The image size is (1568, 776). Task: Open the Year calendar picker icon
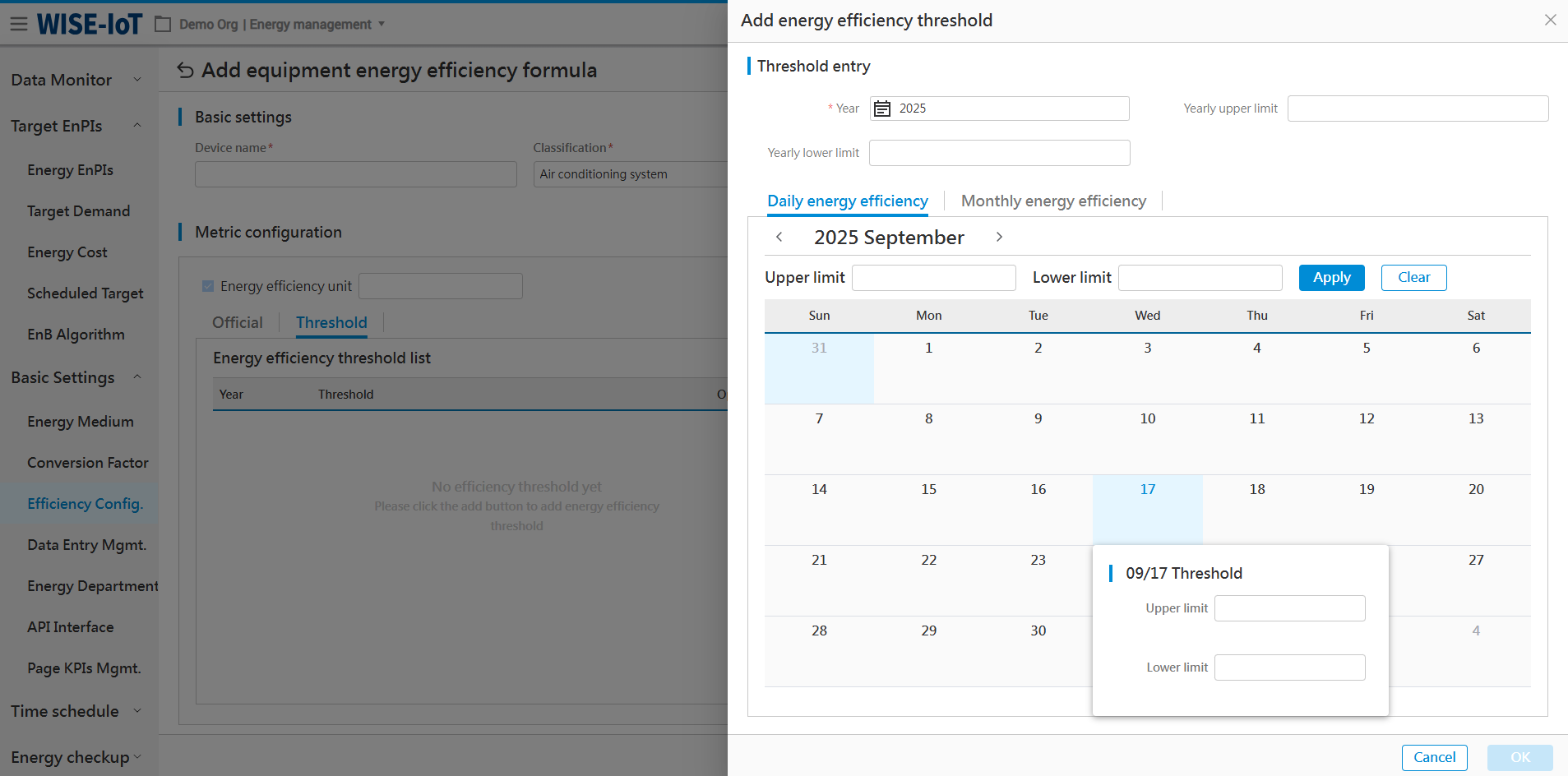tap(882, 109)
